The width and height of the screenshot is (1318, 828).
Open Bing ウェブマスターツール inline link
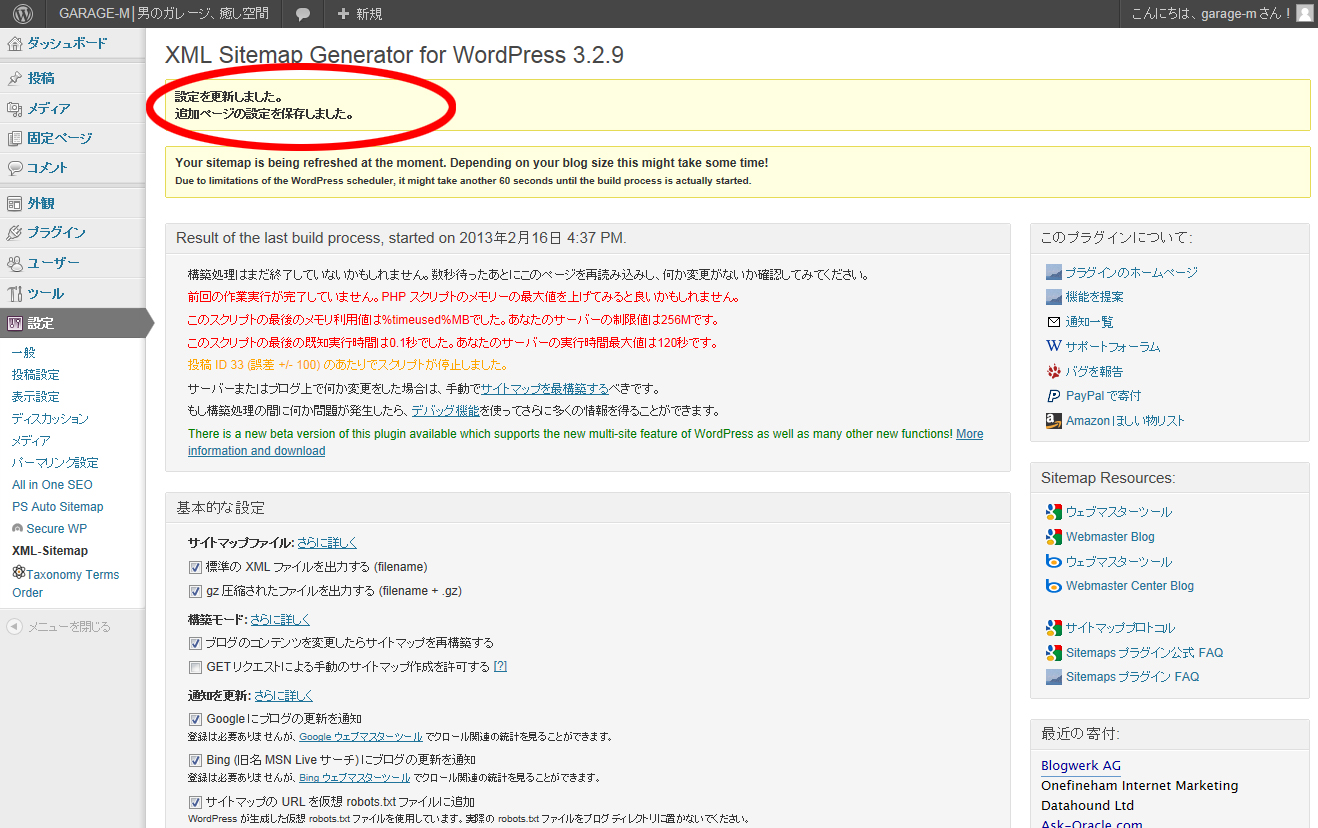point(354,777)
